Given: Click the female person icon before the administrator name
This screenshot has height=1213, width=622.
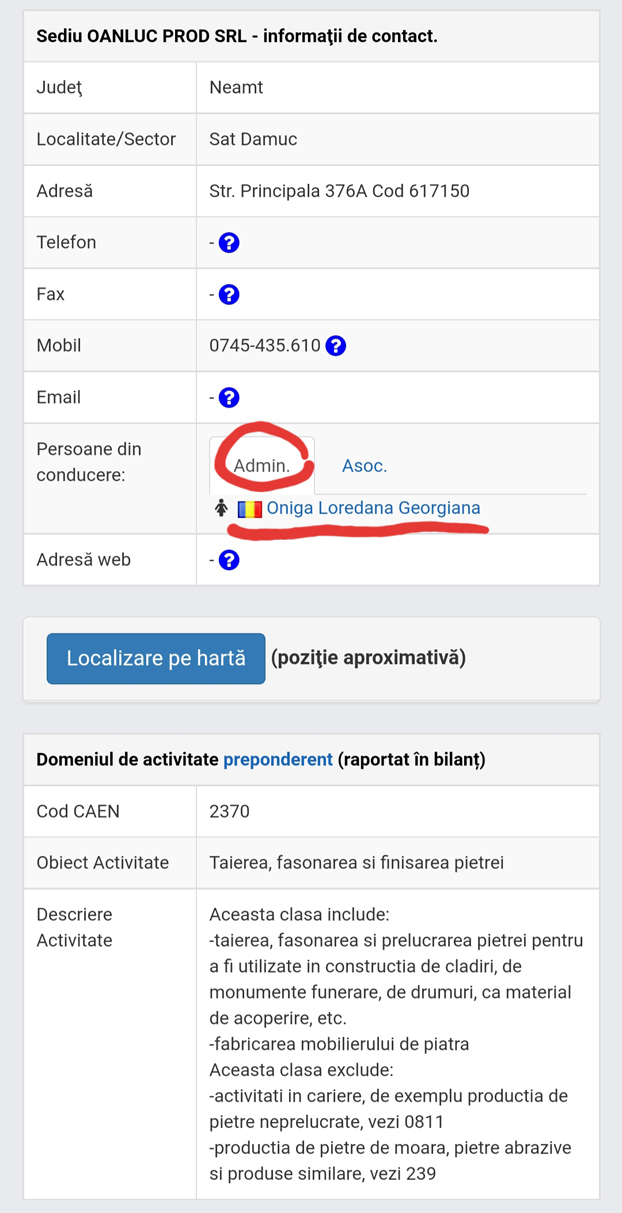Looking at the screenshot, I should pyautogui.click(x=220, y=508).
